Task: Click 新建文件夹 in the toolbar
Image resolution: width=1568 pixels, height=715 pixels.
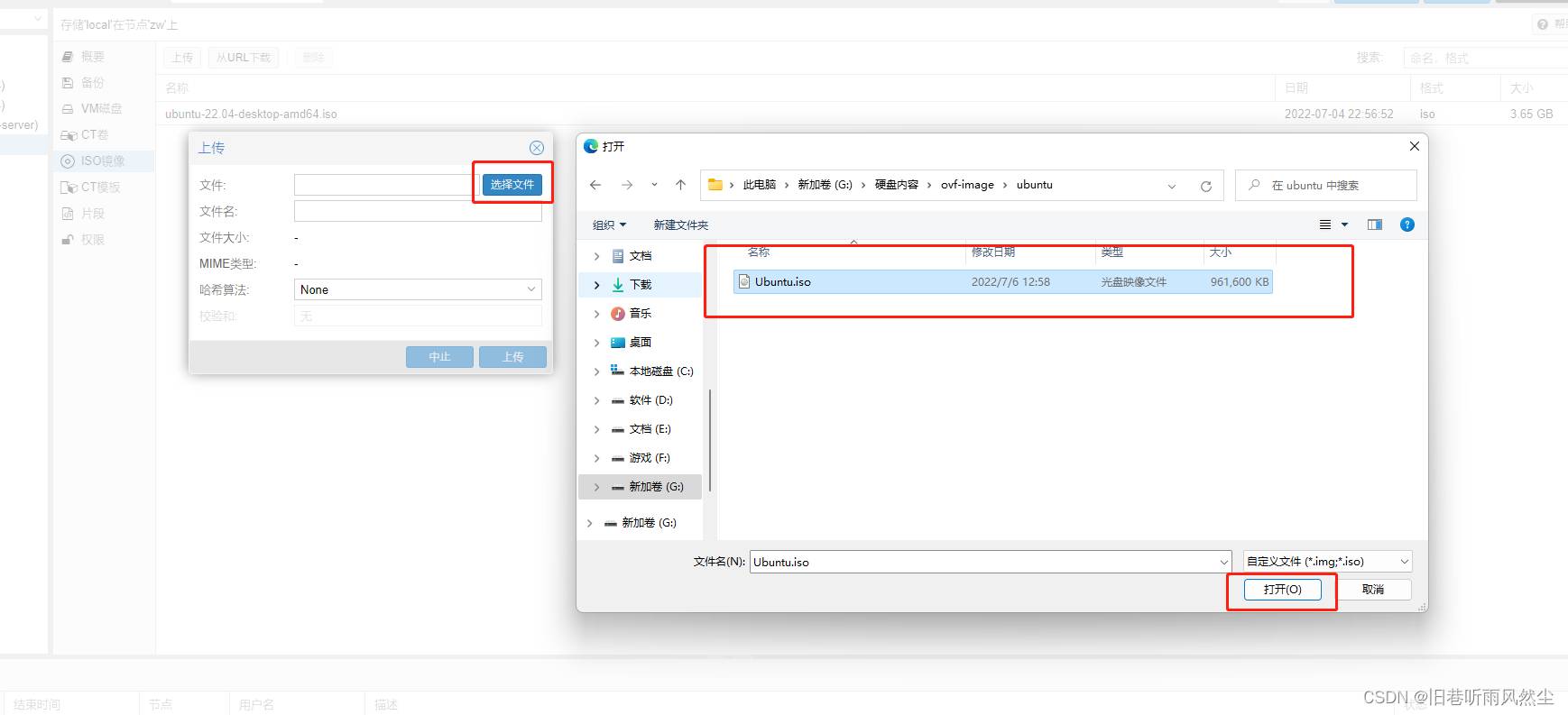Action: (680, 225)
